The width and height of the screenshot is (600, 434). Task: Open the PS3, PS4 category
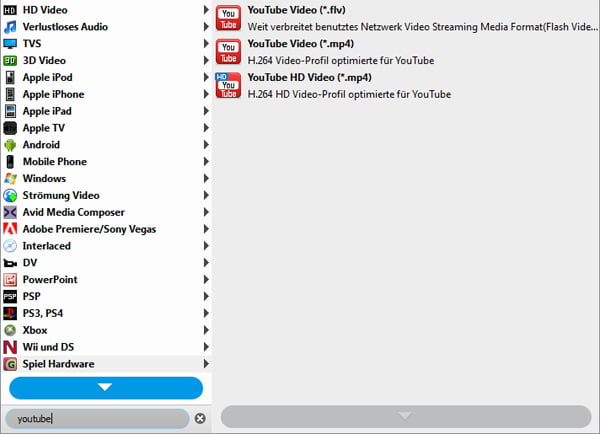106,313
